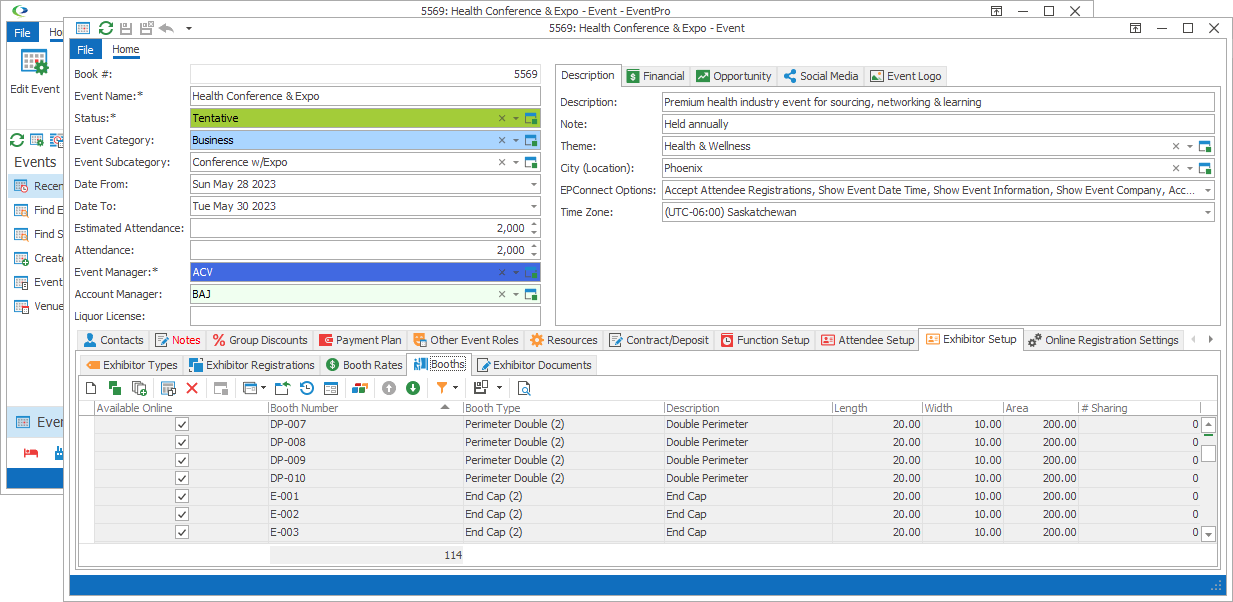The image size is (1233, 602).
Task: Click the lookup icon beside Theme Health & Wellness
Action: 1205,146
